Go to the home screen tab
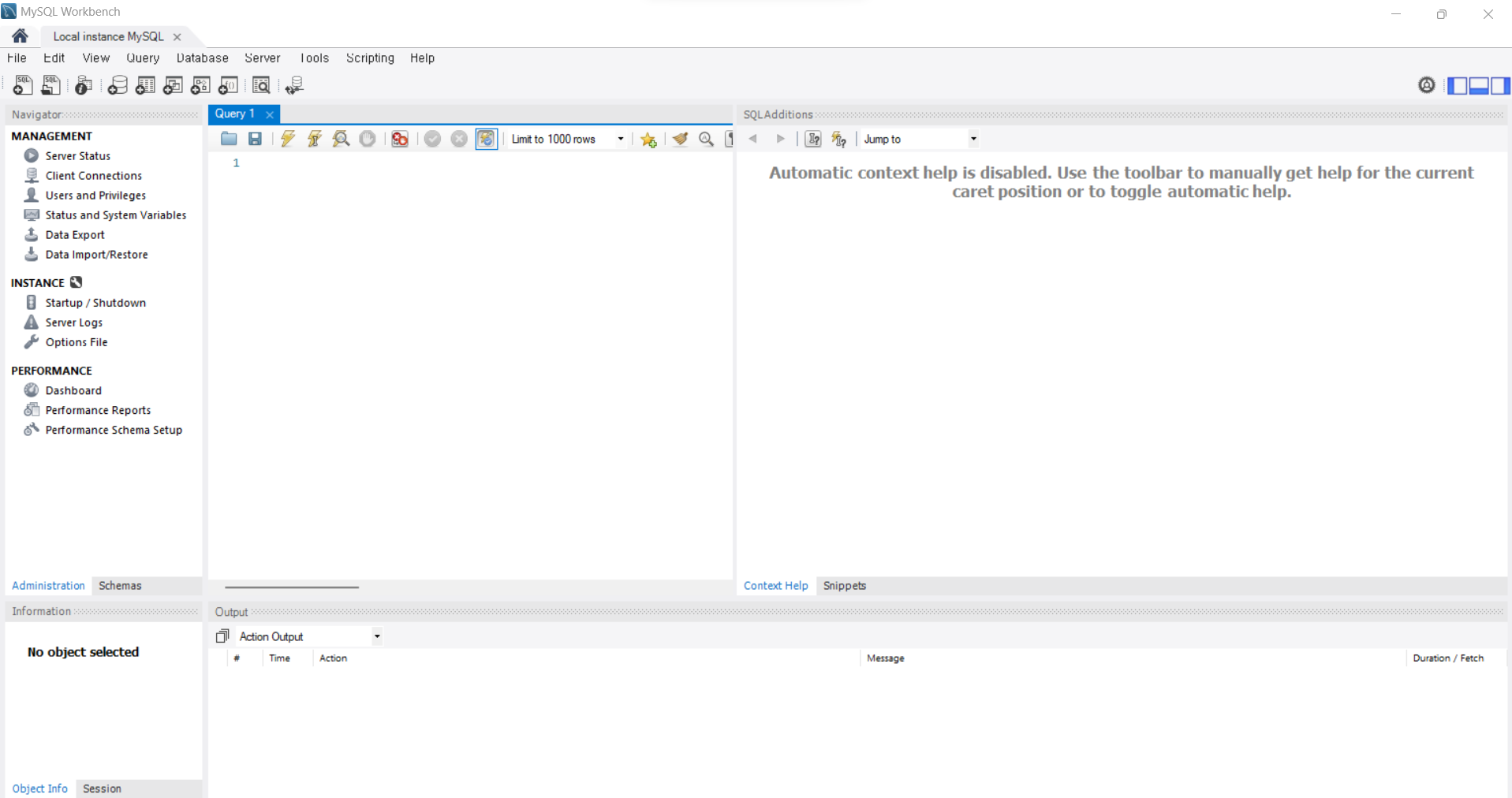 21,36
